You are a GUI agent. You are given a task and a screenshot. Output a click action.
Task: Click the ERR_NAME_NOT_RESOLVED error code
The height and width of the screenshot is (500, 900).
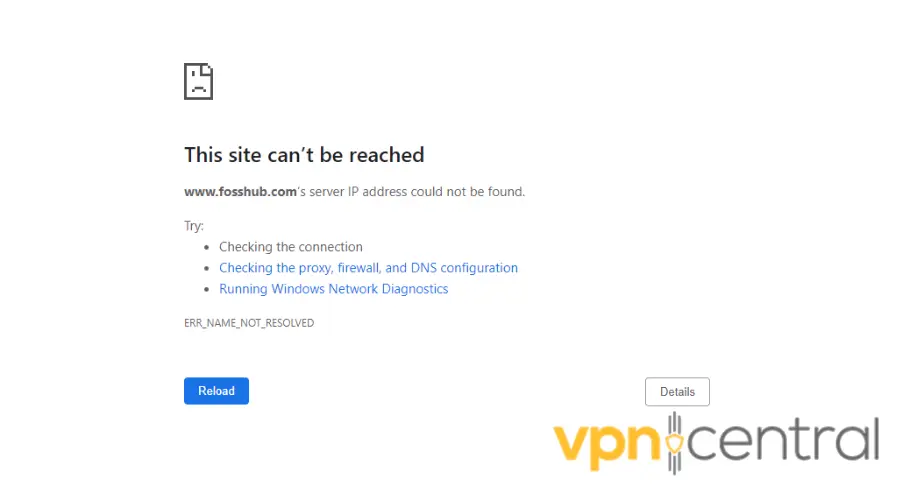(x=249, y=323)
